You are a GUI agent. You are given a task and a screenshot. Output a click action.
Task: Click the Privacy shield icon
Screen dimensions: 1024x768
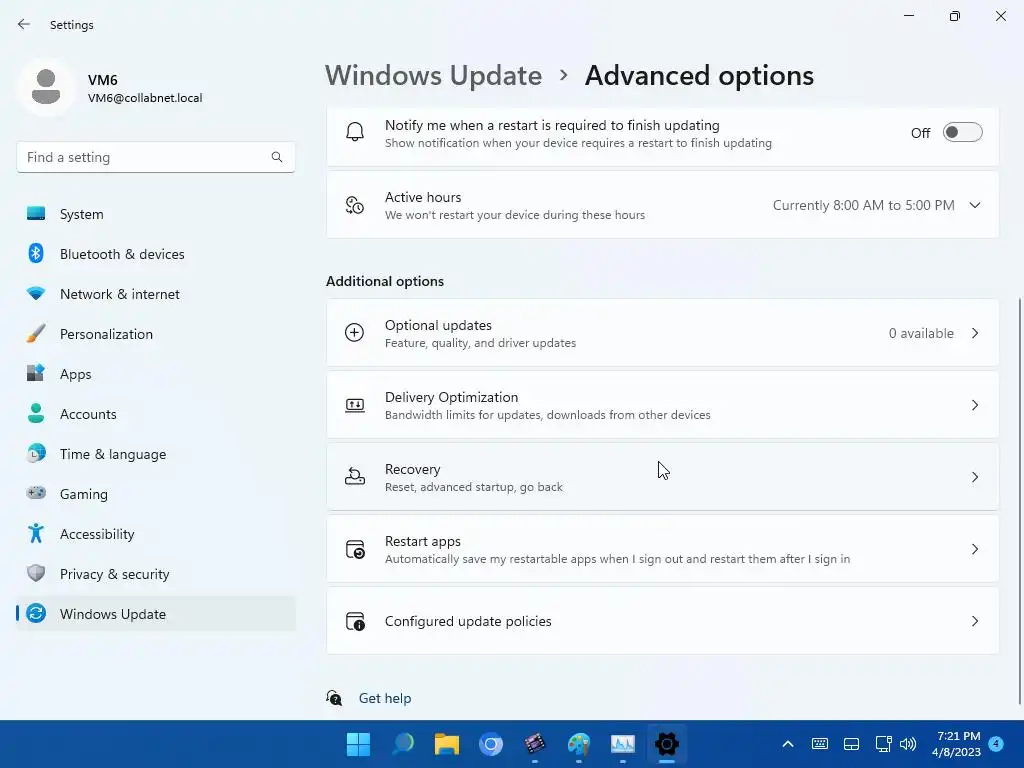tap(36, 573)
